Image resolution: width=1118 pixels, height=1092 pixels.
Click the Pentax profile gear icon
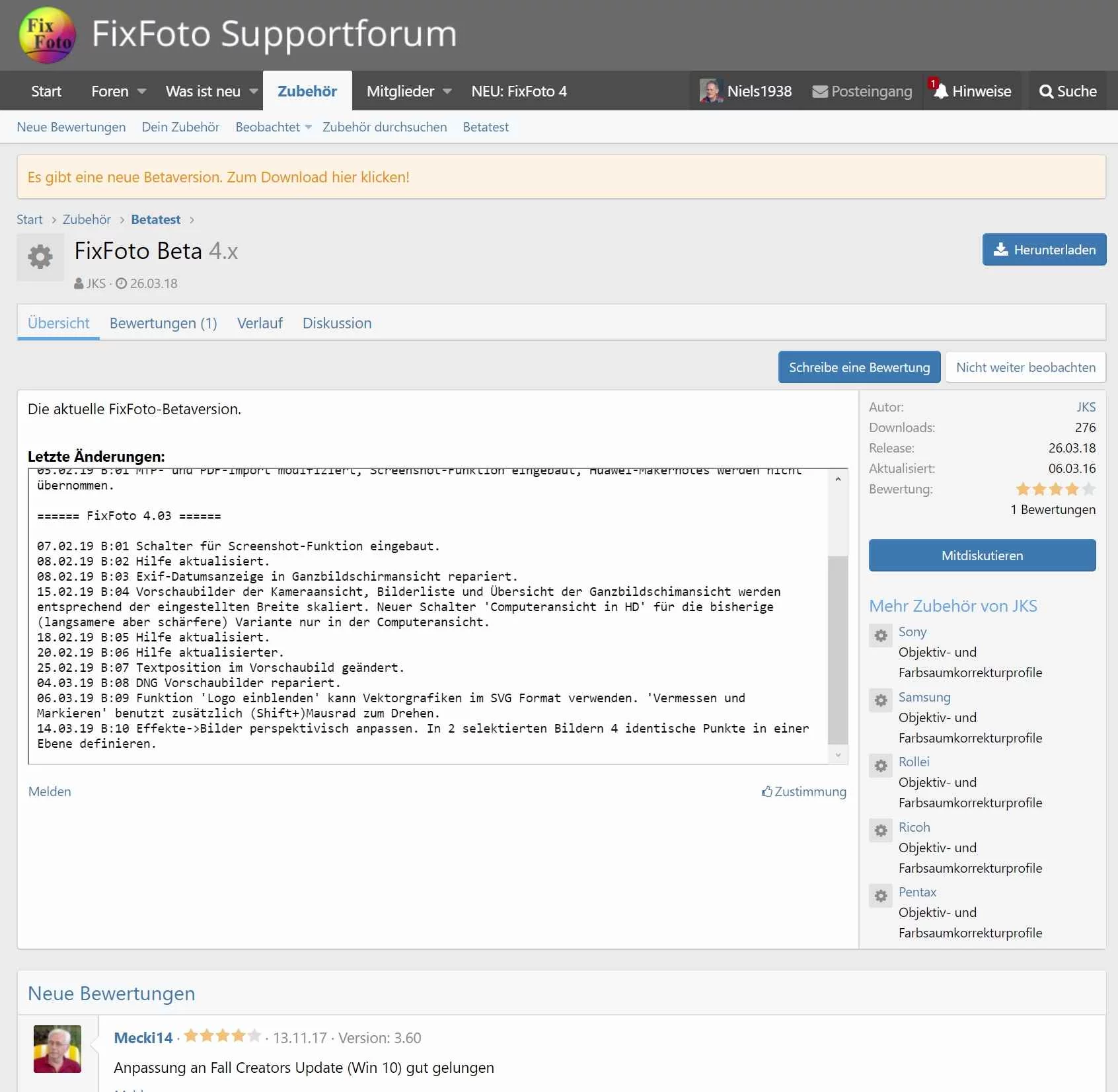881,896
